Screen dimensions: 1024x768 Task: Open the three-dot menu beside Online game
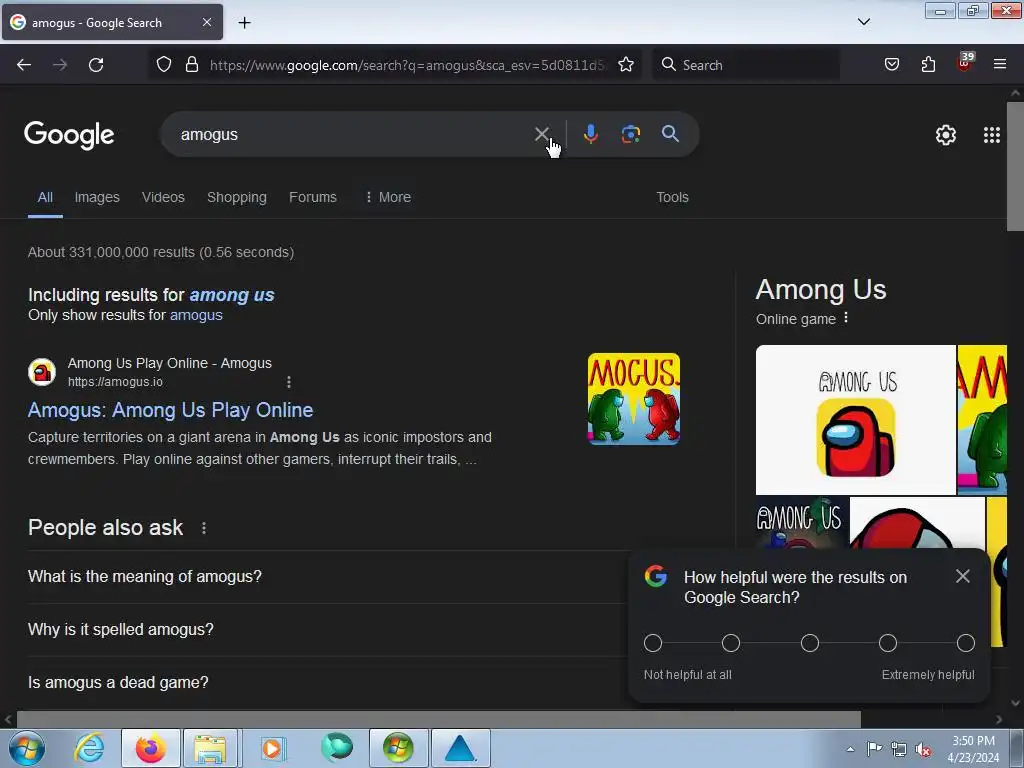pyautogui.click(x=846, y=318)
